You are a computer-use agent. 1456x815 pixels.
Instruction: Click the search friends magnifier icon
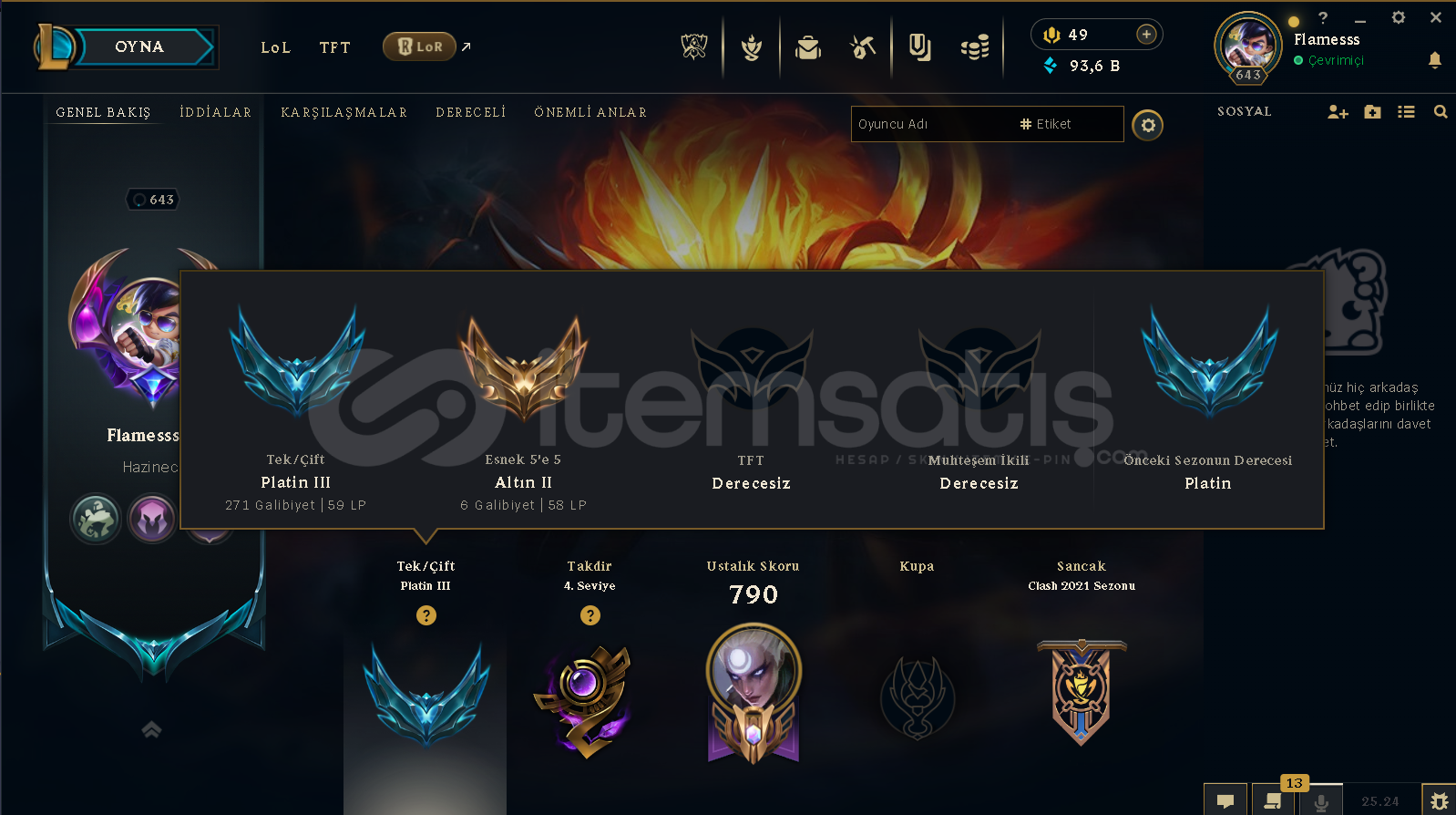coord(1441,112)
